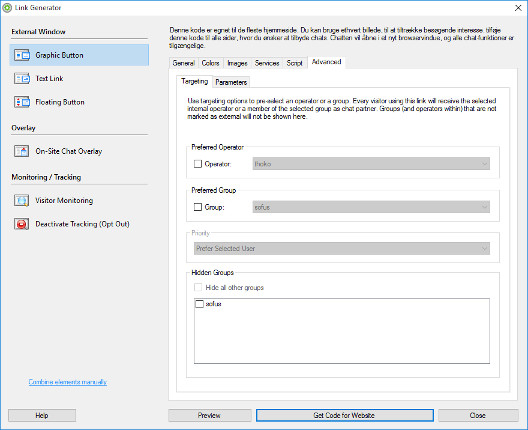Open the Prefer Selected User priority dropdown
The height and width of the screenshot is (430, 528).
point(342,249)
